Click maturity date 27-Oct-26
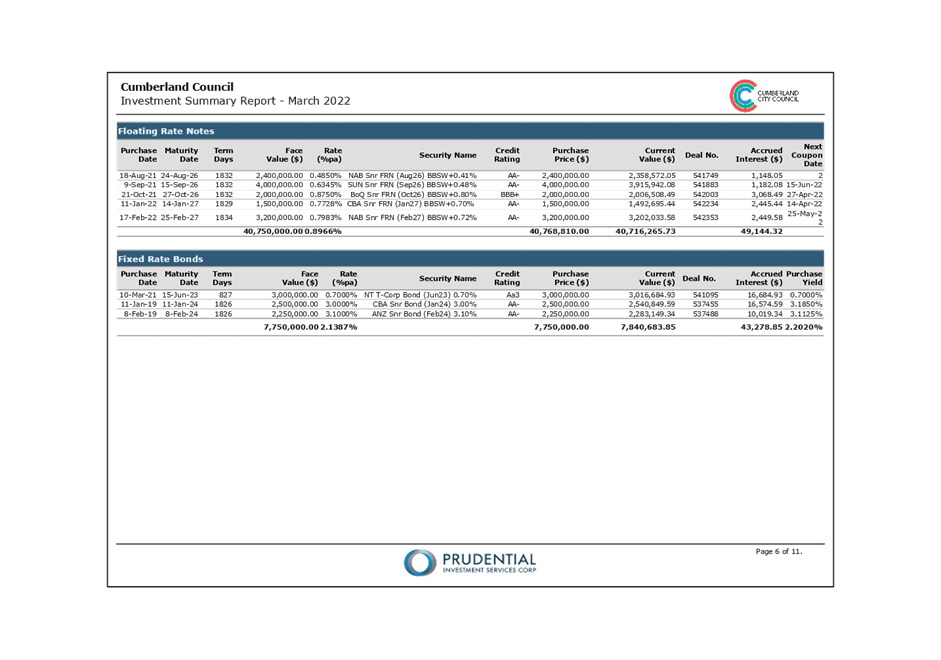 (180, 194)
